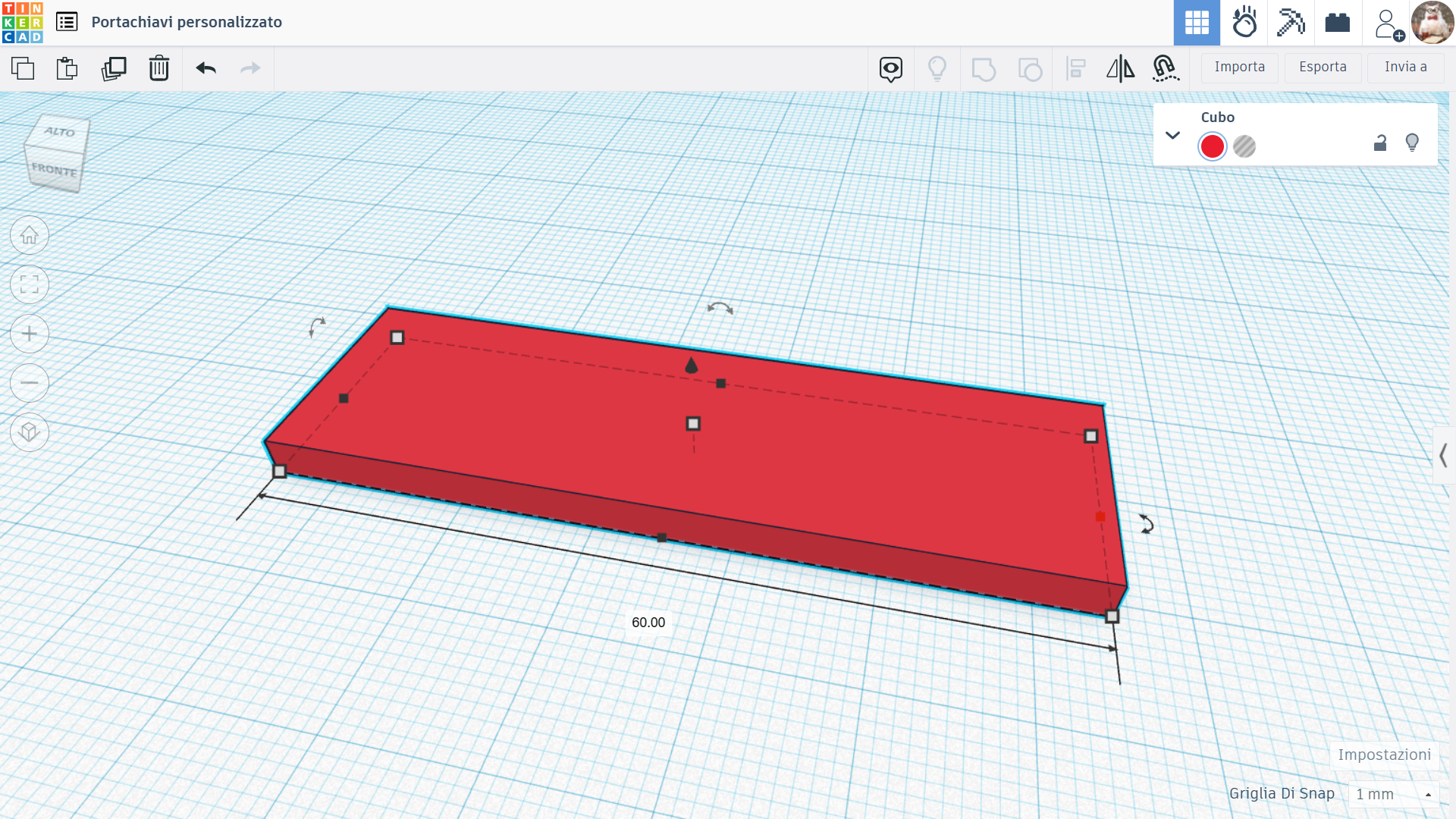1456x819 pixels.
Task: Click the top center white lift handle
Action: pos(693,424)
